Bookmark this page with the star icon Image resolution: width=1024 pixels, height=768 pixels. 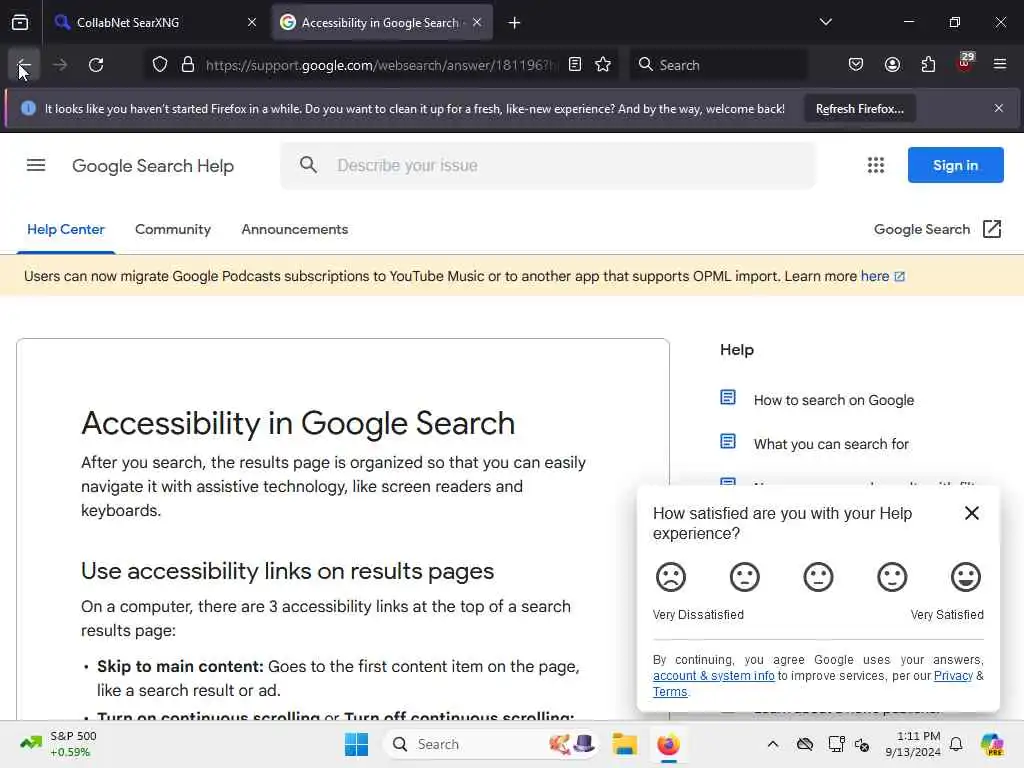pos(603,64)
